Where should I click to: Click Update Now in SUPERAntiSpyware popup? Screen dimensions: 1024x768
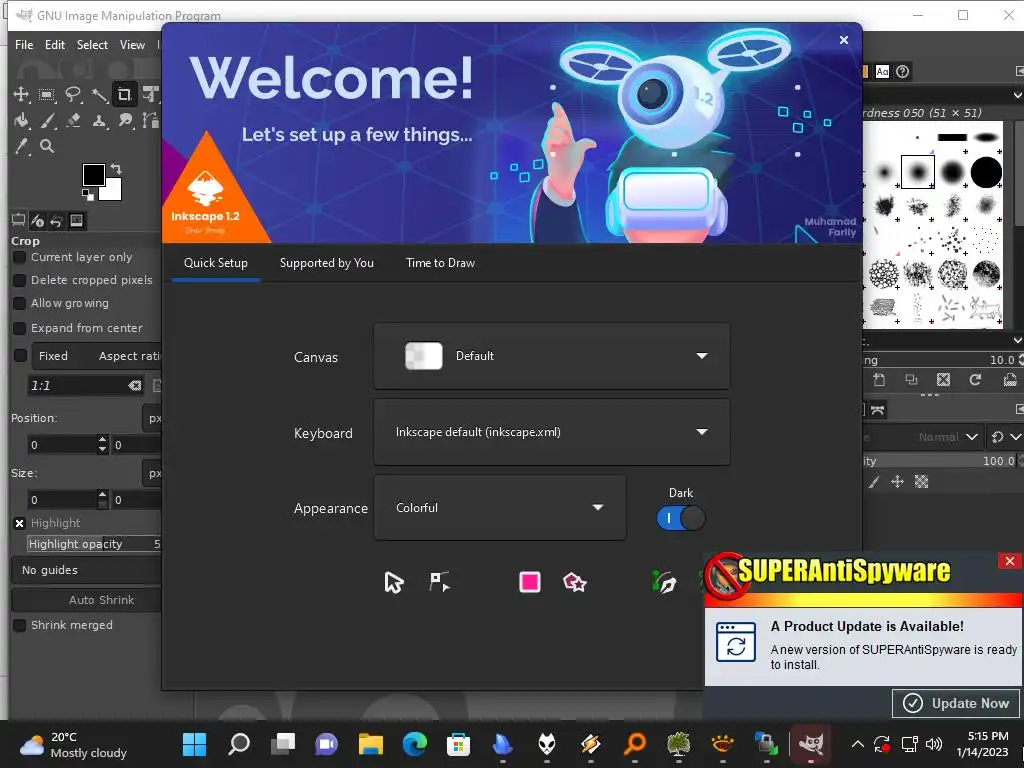(956, 703)
